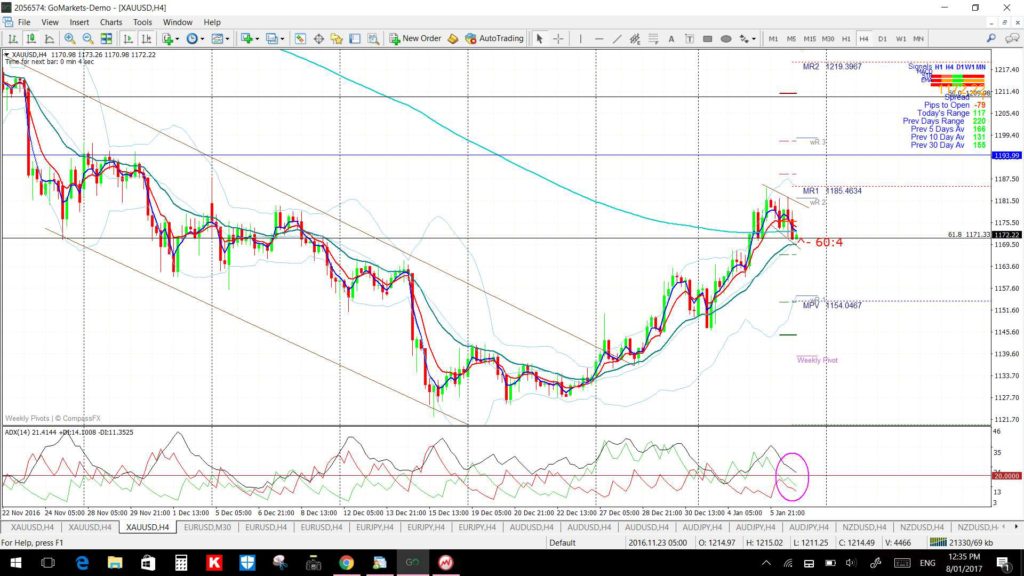Switch timeframe to D1
This screenshot has width=1024, height=576.
click(882, 39)
